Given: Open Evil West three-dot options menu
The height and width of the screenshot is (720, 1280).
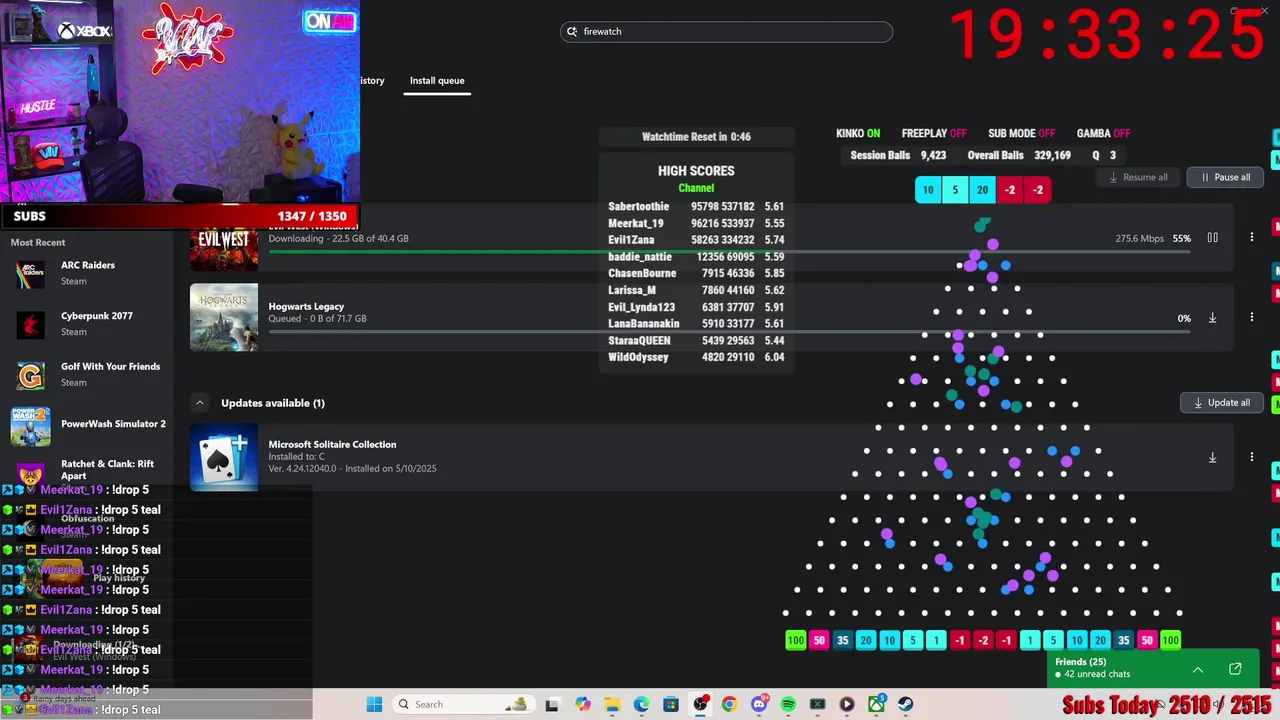Looking at the screenshot, I should point(1251,238).
